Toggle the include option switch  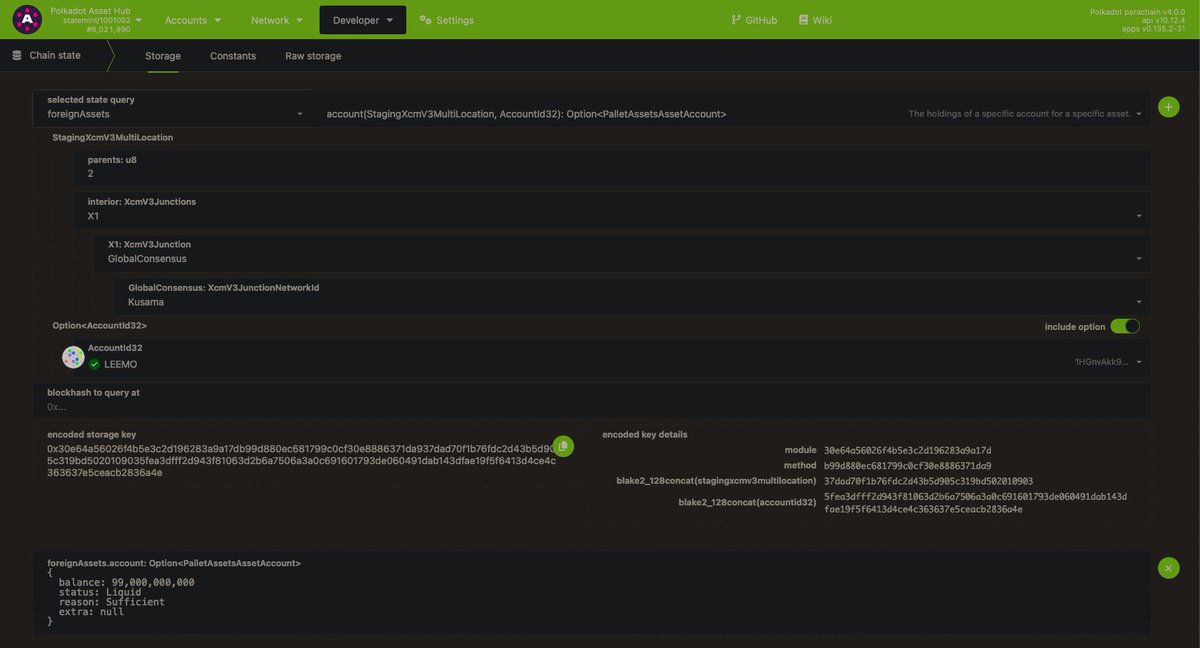click(1125, 326)
